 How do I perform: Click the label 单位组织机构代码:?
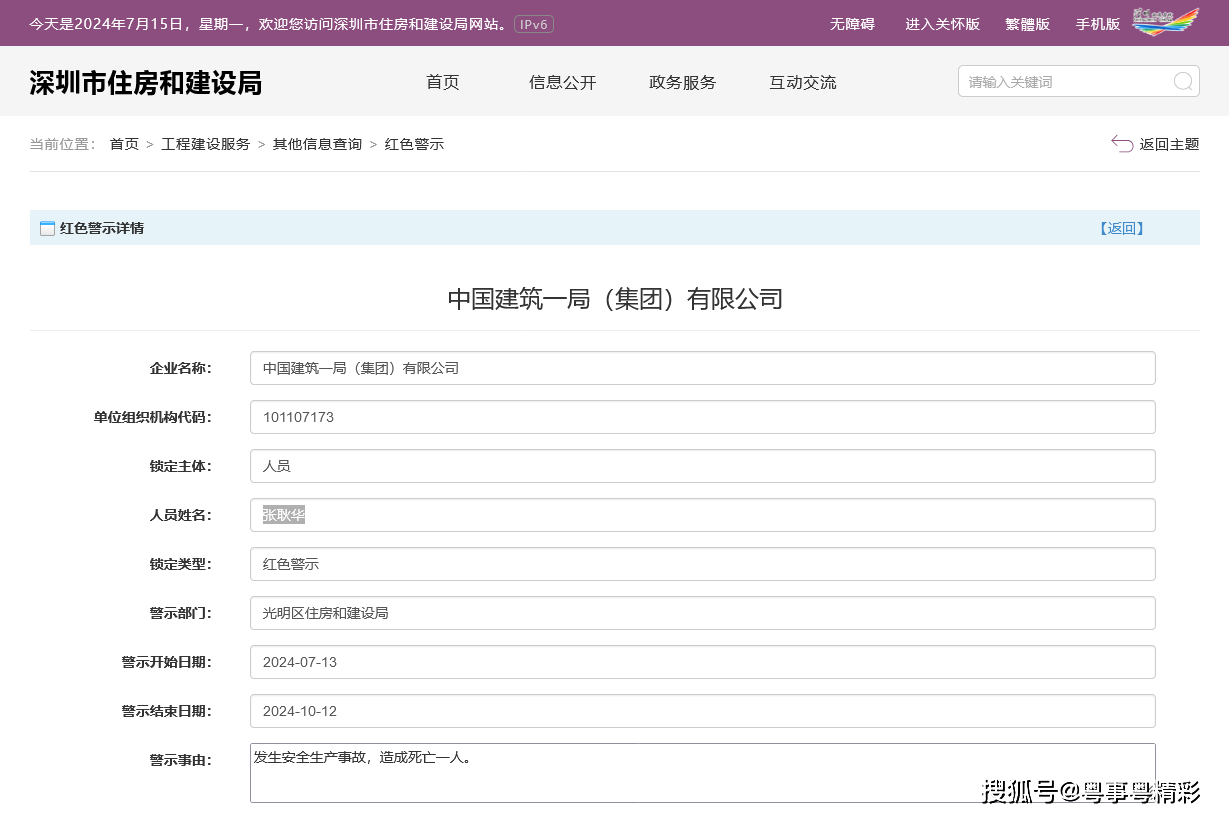(153, 417)
